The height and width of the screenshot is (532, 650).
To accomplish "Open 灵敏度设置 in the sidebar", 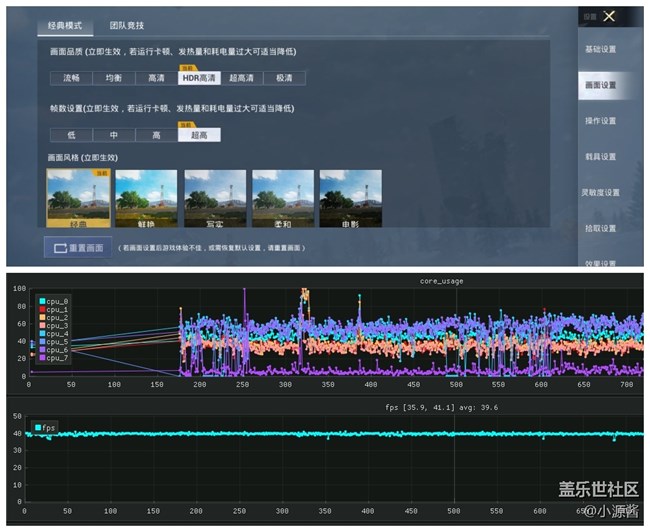I will coord(599,192).
